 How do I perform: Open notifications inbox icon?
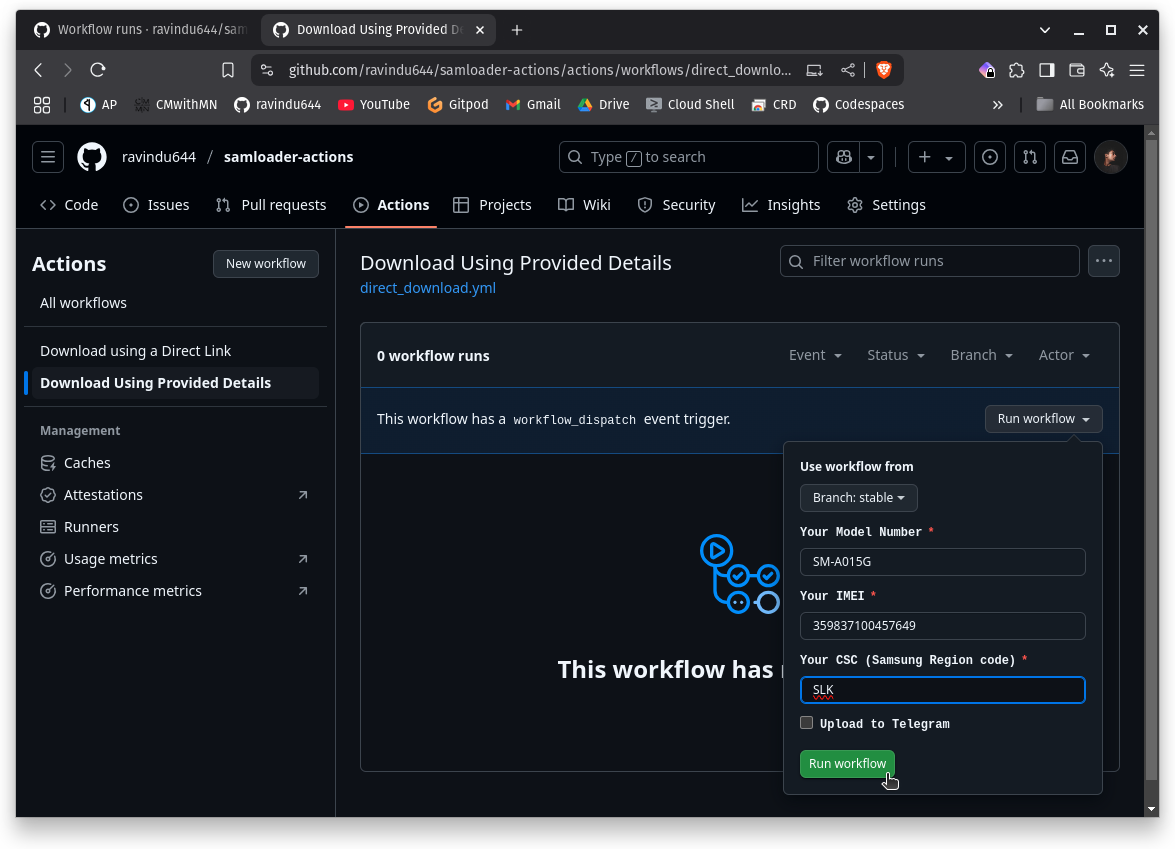[x=1070, y=157]
